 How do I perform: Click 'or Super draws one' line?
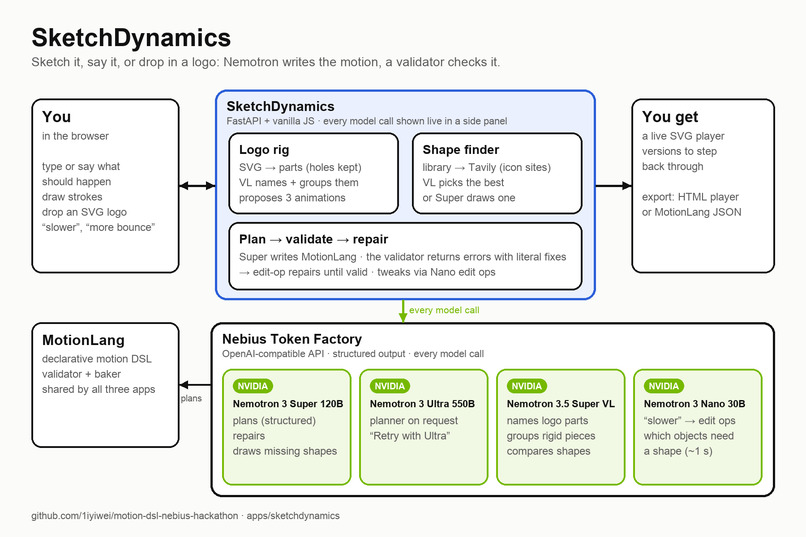(x=469, y=198)
